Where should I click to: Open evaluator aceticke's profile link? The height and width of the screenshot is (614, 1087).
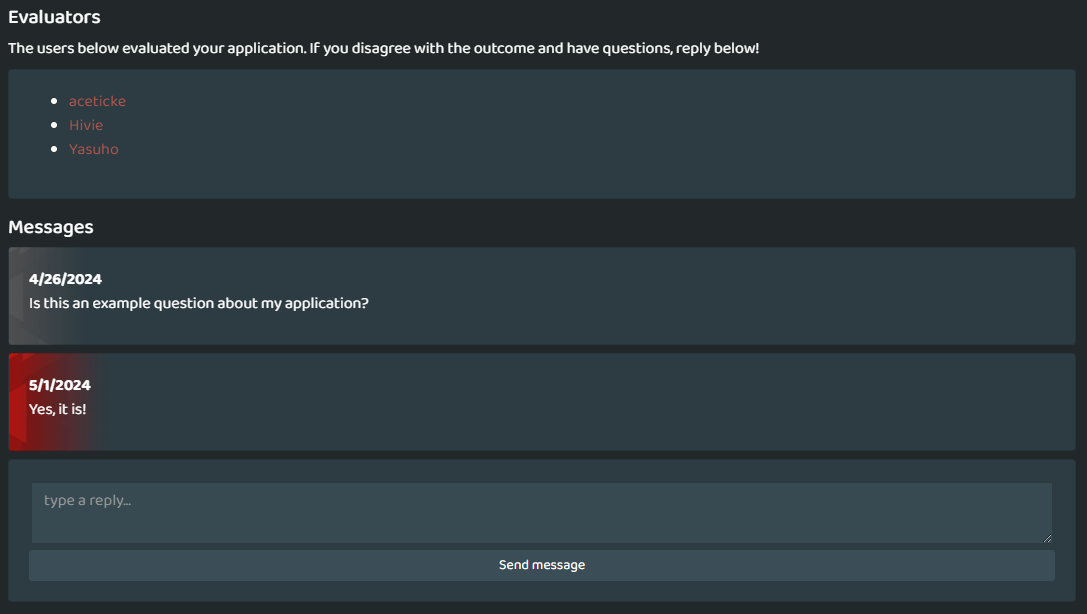[x=97, y=101]
